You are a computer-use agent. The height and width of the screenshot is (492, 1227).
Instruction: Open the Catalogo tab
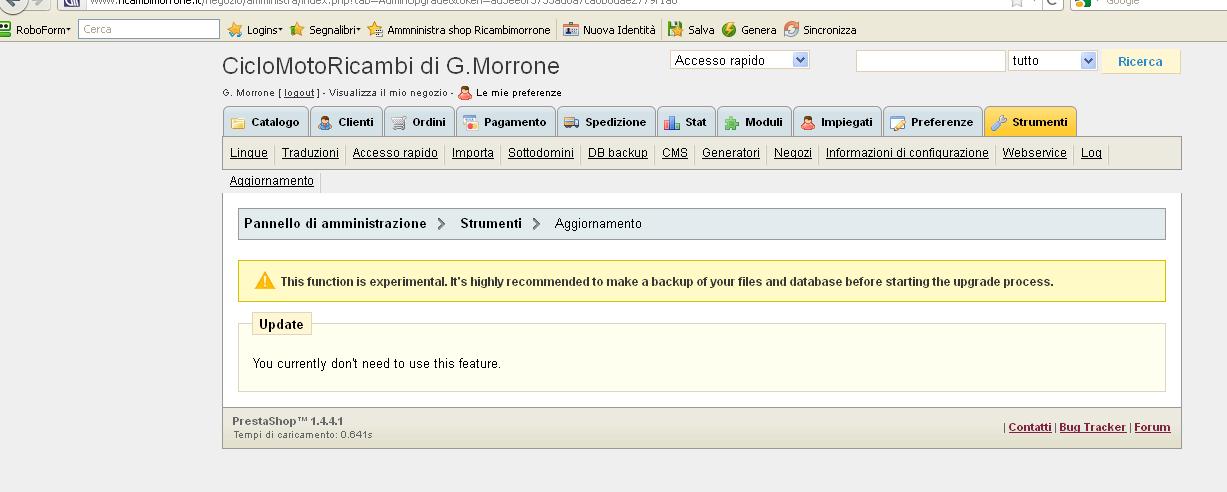265,122
